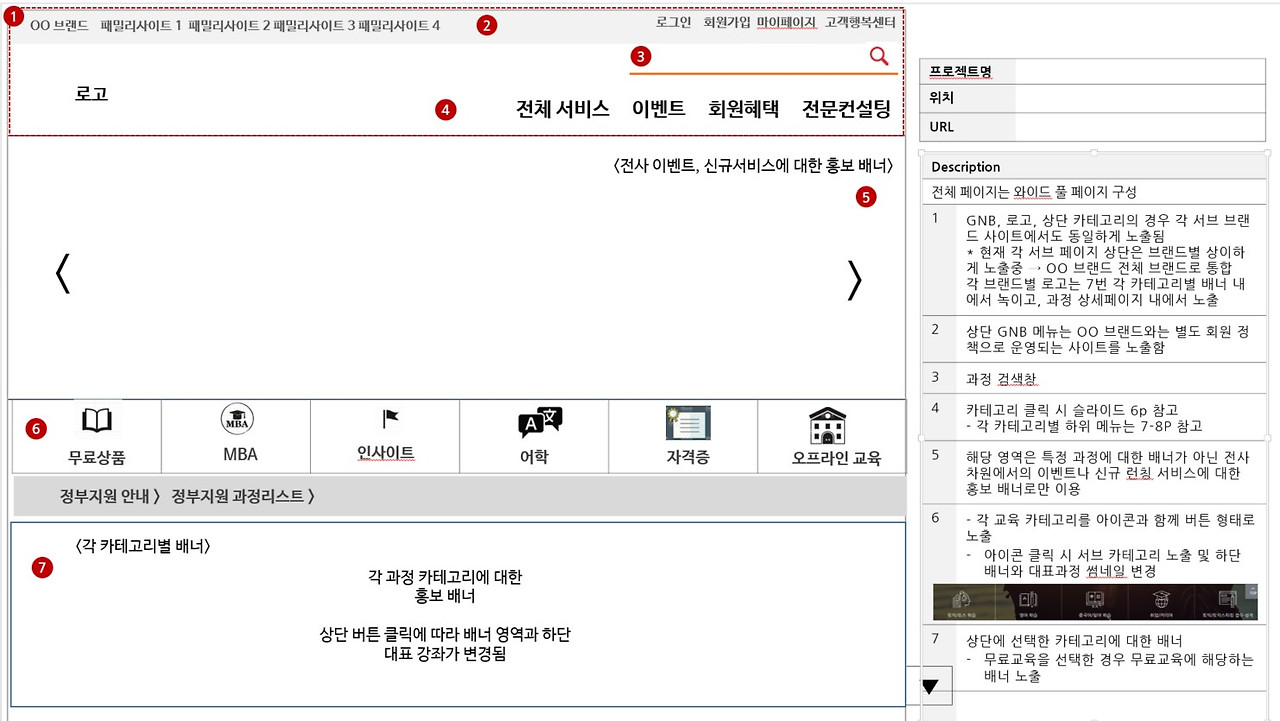Viewport: 1280px width, 721px height.
Task: Open the 전체 서비스 menu
Action: click(x=563, y=109)
